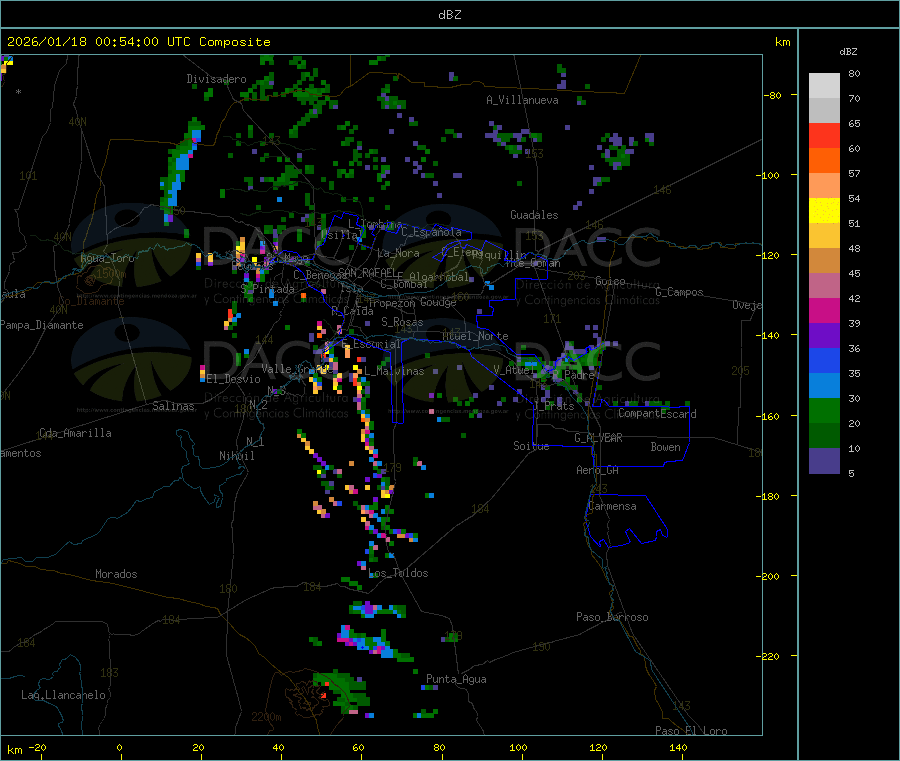
Task: Click the Divisadero map label
Action: [x=216, y=79]
